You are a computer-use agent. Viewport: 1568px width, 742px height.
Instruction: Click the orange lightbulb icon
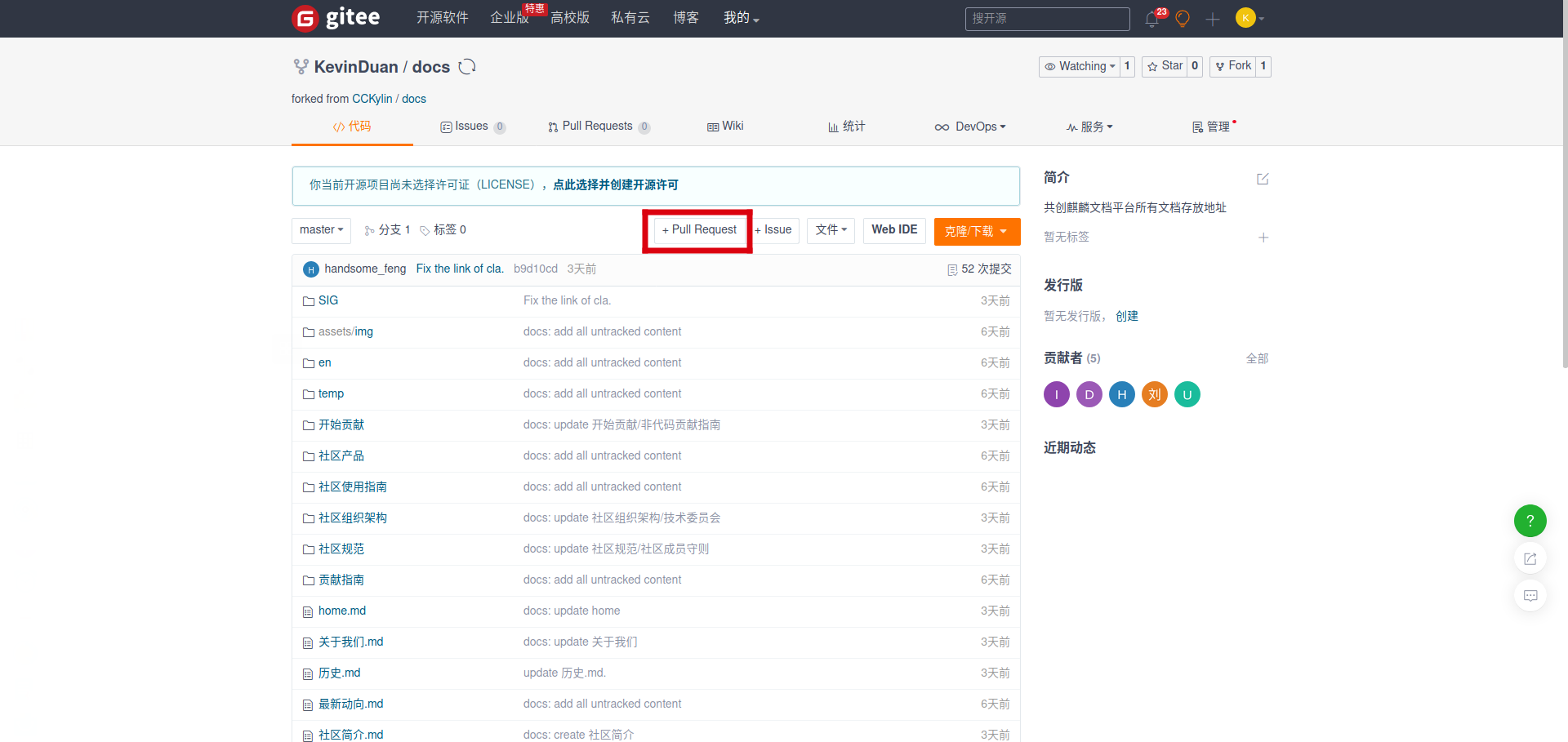click(1183, 19)
